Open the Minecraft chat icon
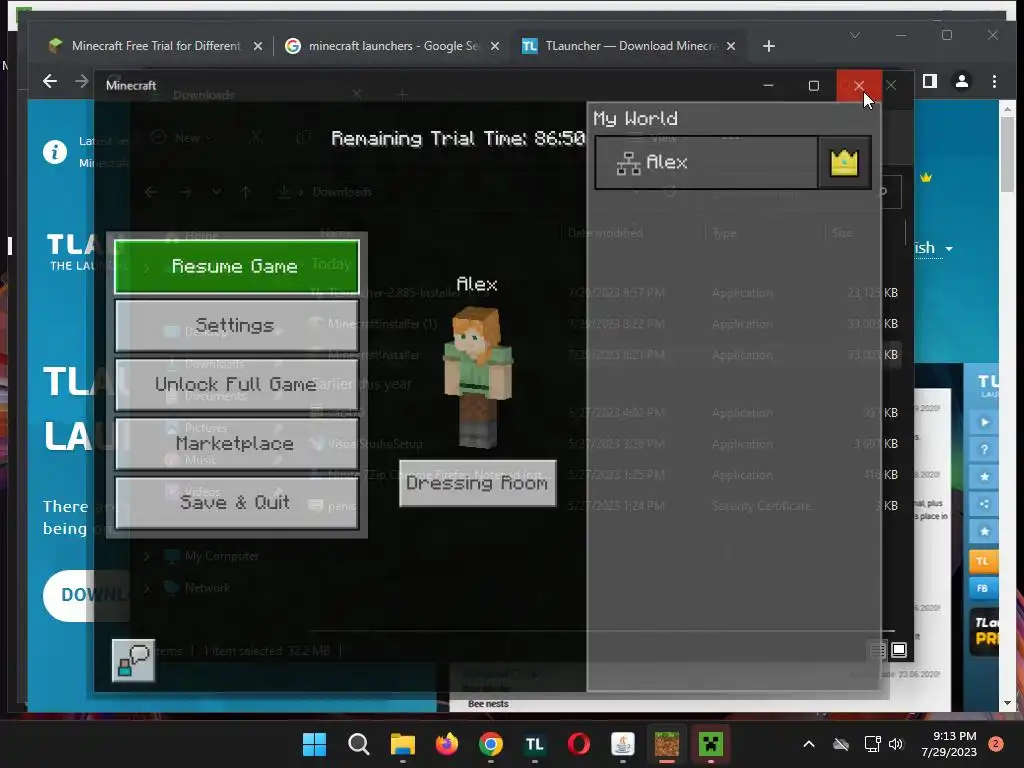1024x768 pixels. [133, 660]
